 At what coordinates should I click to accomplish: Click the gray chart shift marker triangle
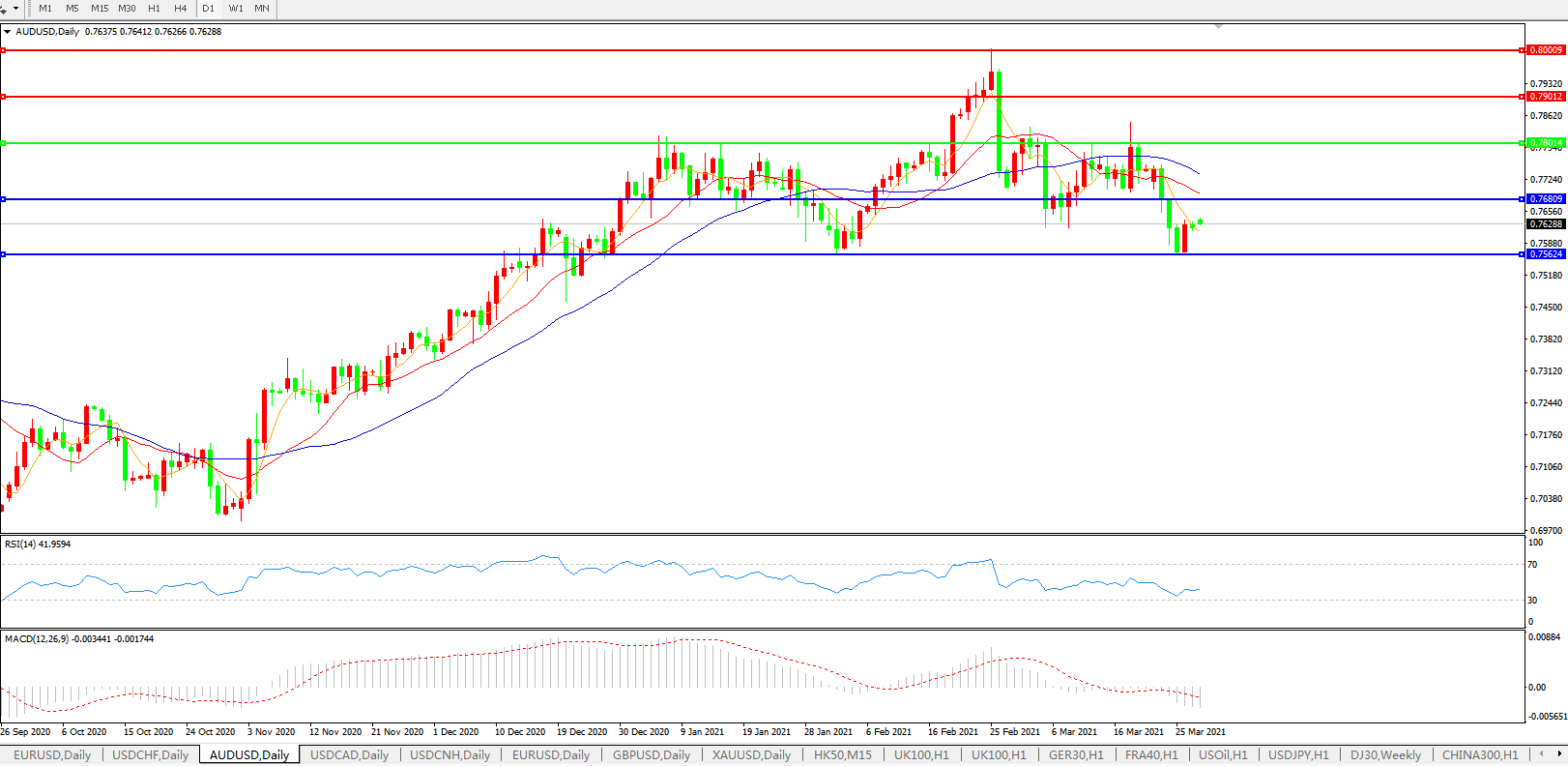click(x=1218, y=26)
